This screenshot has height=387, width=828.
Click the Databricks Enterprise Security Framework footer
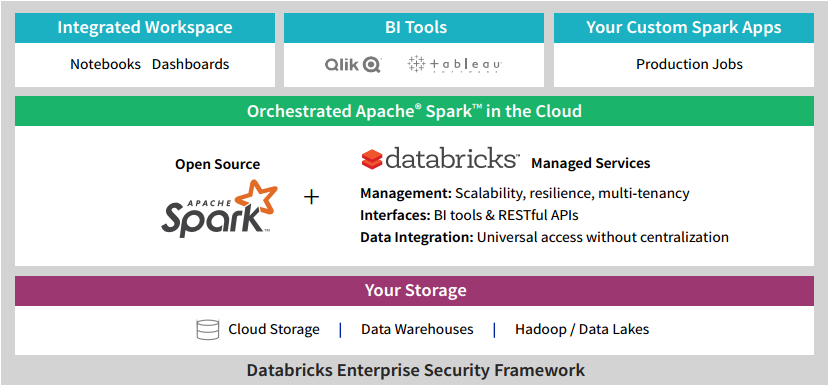[x=416, y=370]
